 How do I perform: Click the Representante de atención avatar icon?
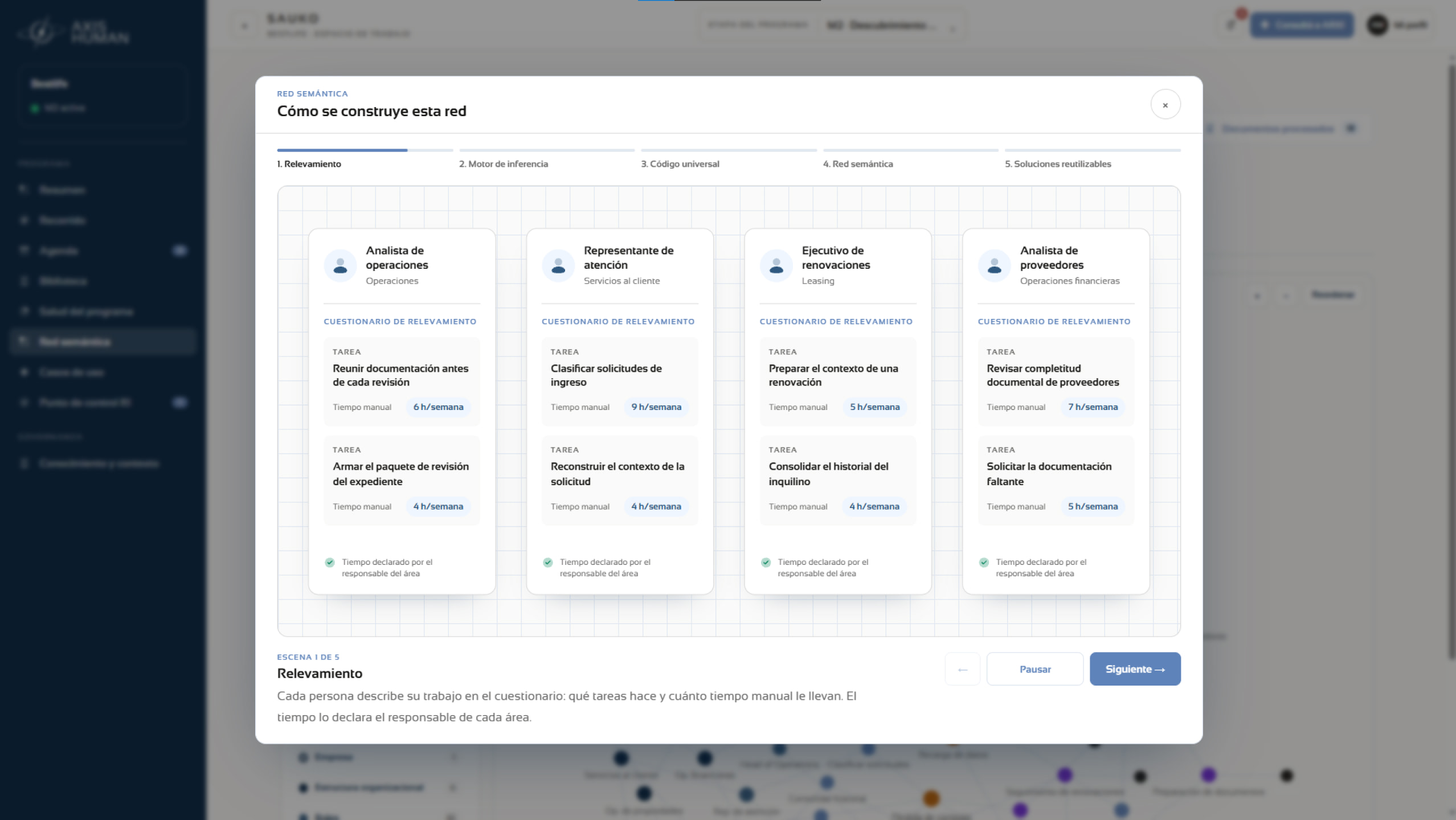[558, 265]
